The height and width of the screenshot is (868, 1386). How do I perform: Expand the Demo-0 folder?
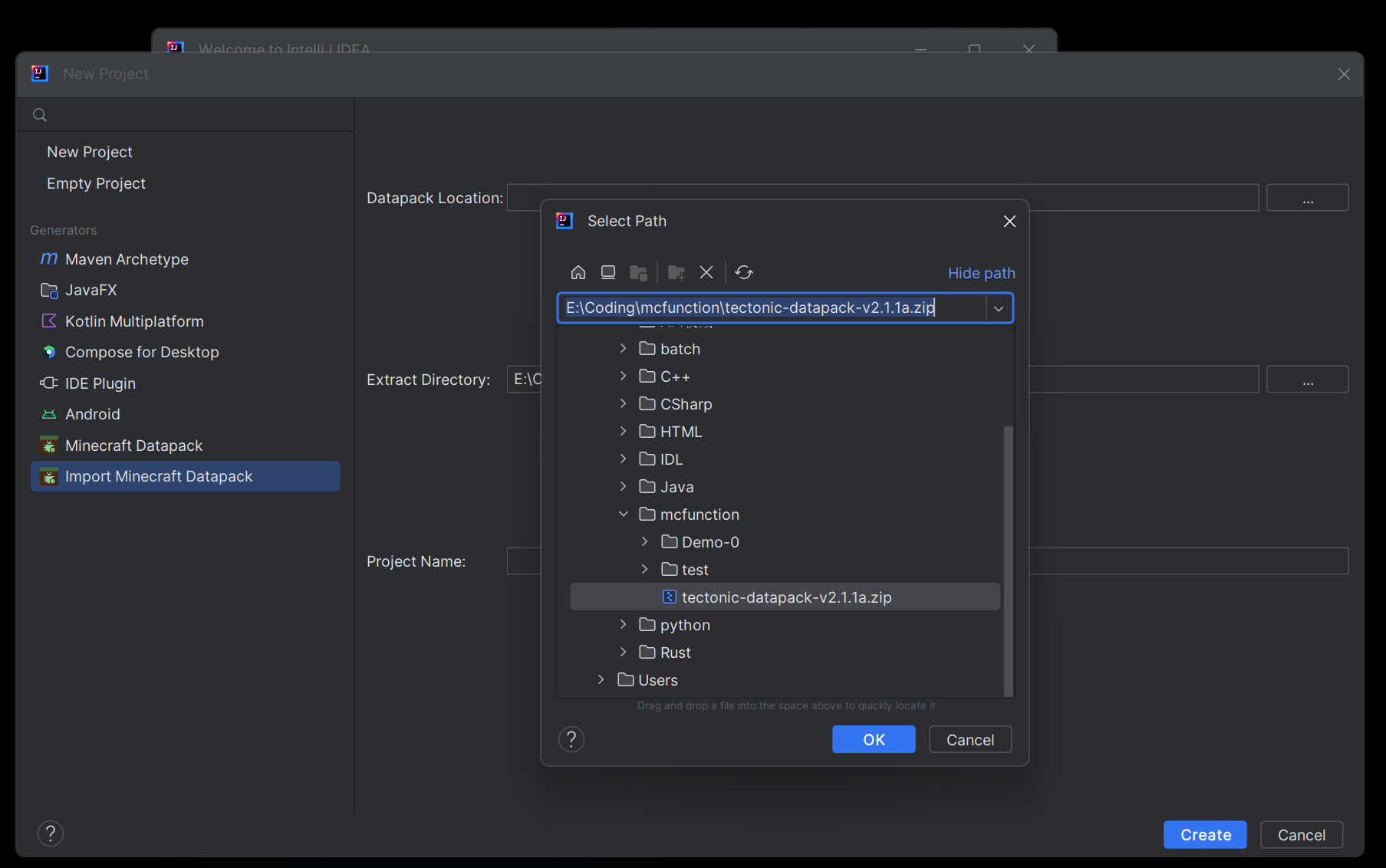(644, 542)
